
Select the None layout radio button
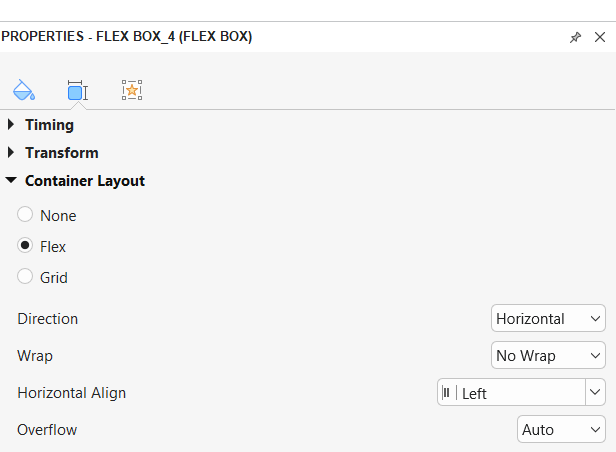pyautogui.click(x=25, y=215)
